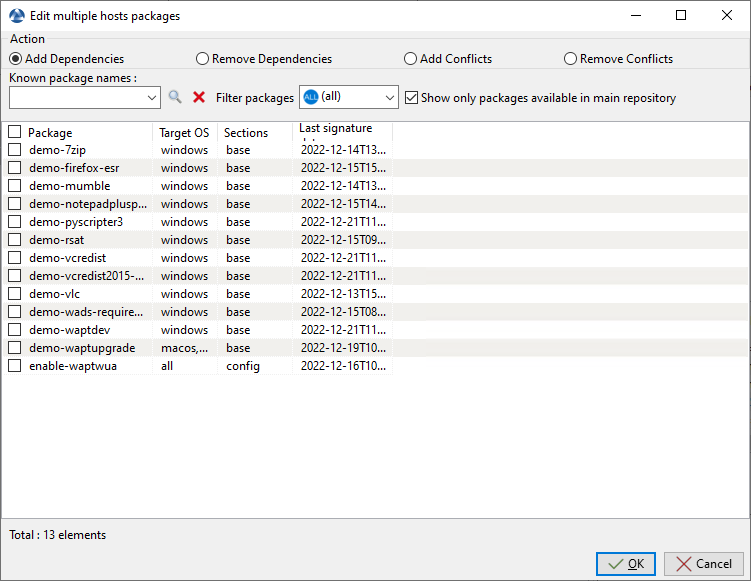The width and height of the screenshot is (751, 581).
Task: Maximize the Edit multiple hosts packages window
Action: 680,16
